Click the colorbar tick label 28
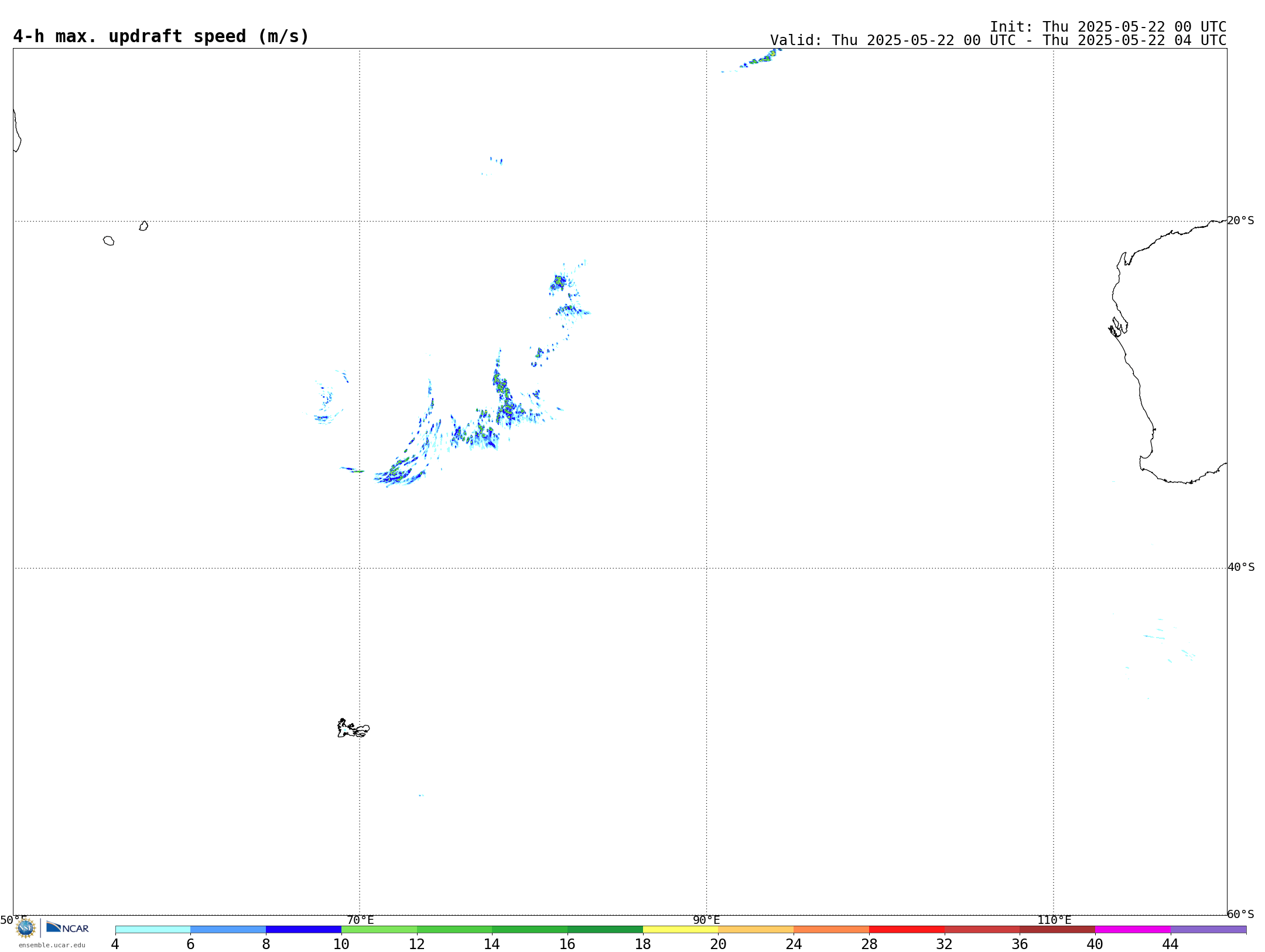This screenshot has height=952, width=1265. pos(869,944)
